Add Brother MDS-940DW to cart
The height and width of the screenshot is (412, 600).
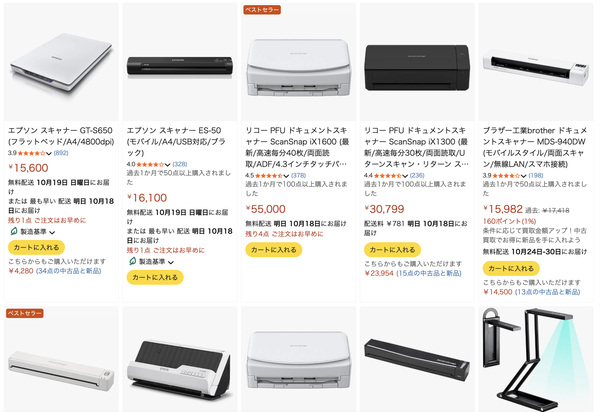(x=511, y=269)
